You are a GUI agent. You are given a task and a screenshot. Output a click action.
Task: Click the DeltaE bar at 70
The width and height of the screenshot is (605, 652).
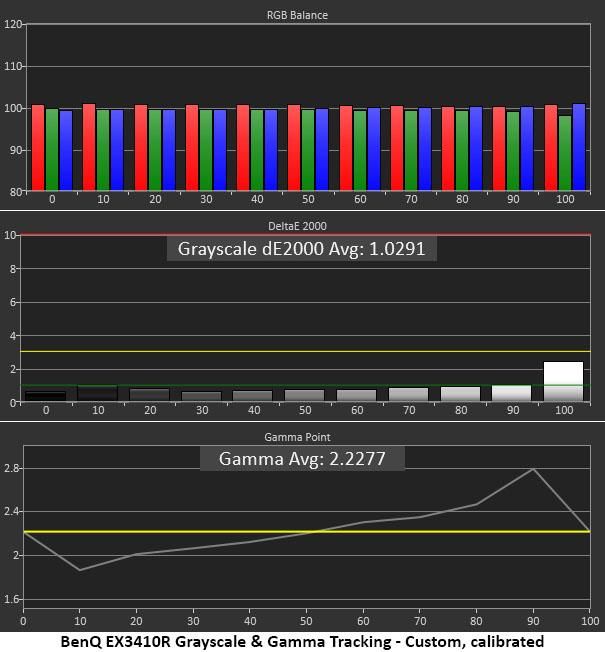pyautogui.click(x=408, y=395)
